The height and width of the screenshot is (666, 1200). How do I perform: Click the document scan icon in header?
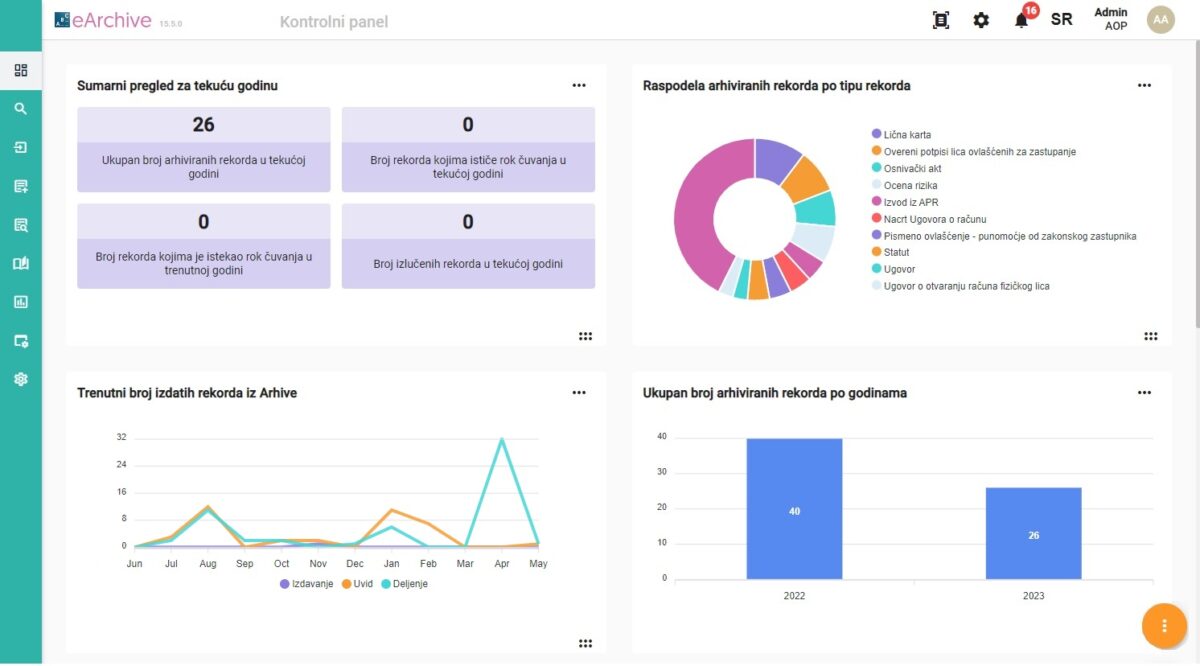click(x=940, y=20)
